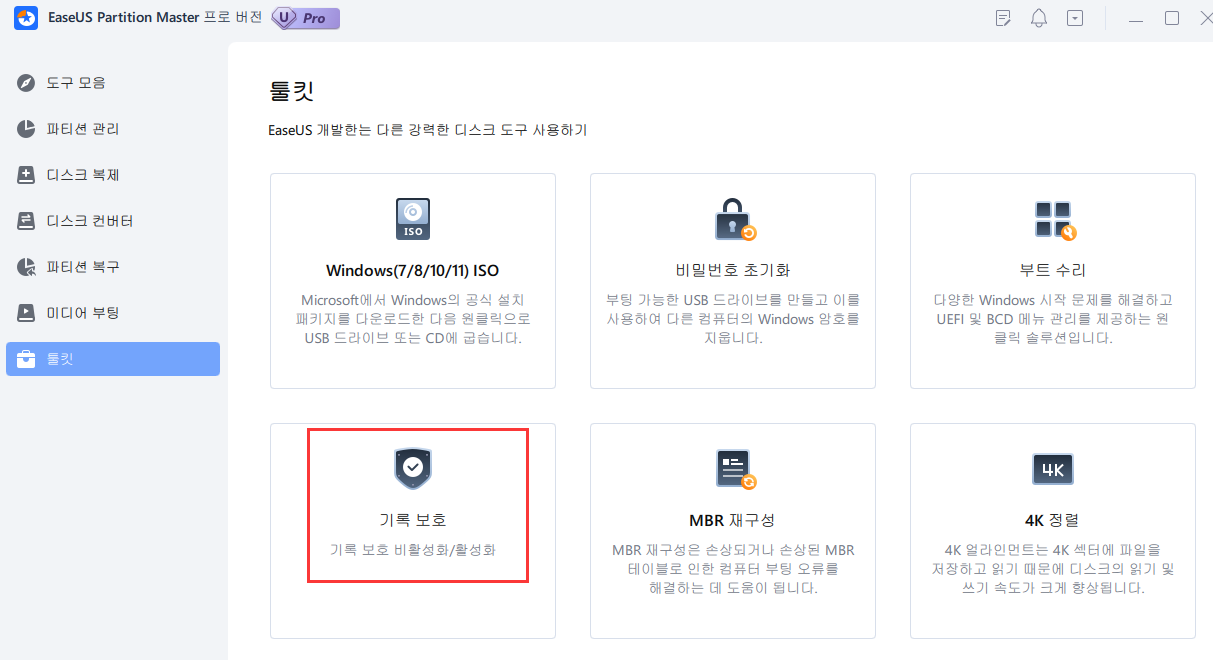Click the feedback note icon
1213x660 pixels.
(1002, 18)
